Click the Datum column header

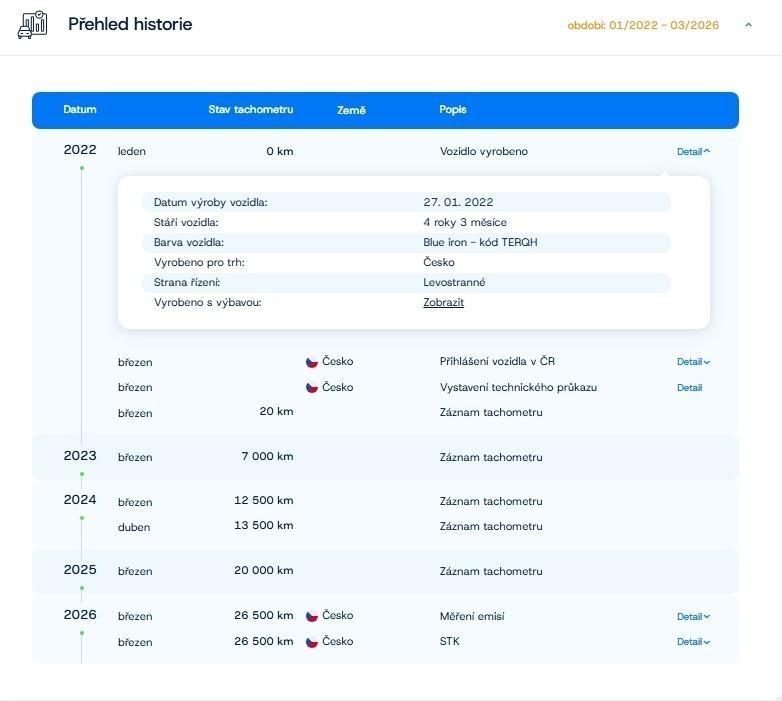pos(80,109)
